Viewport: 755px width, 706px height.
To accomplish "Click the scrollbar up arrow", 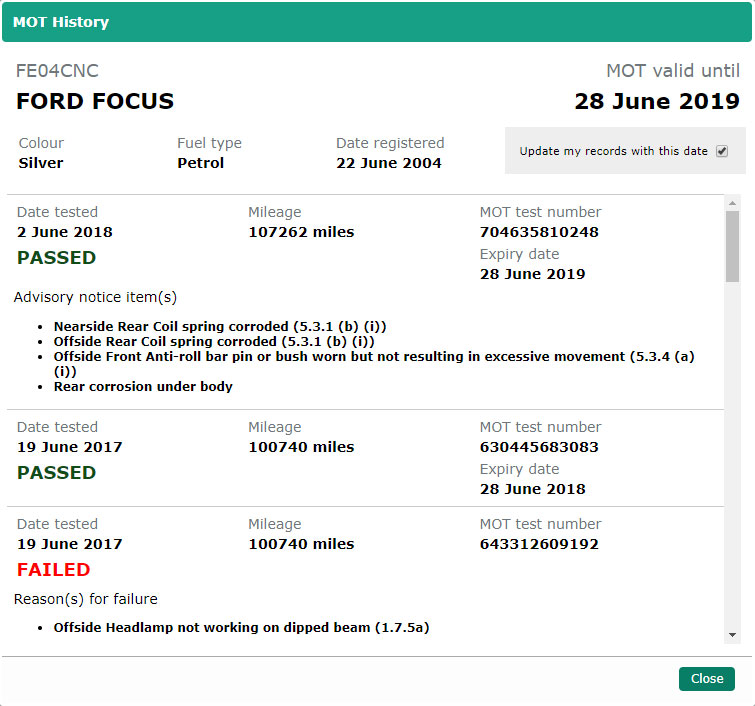I will (733, 203).
